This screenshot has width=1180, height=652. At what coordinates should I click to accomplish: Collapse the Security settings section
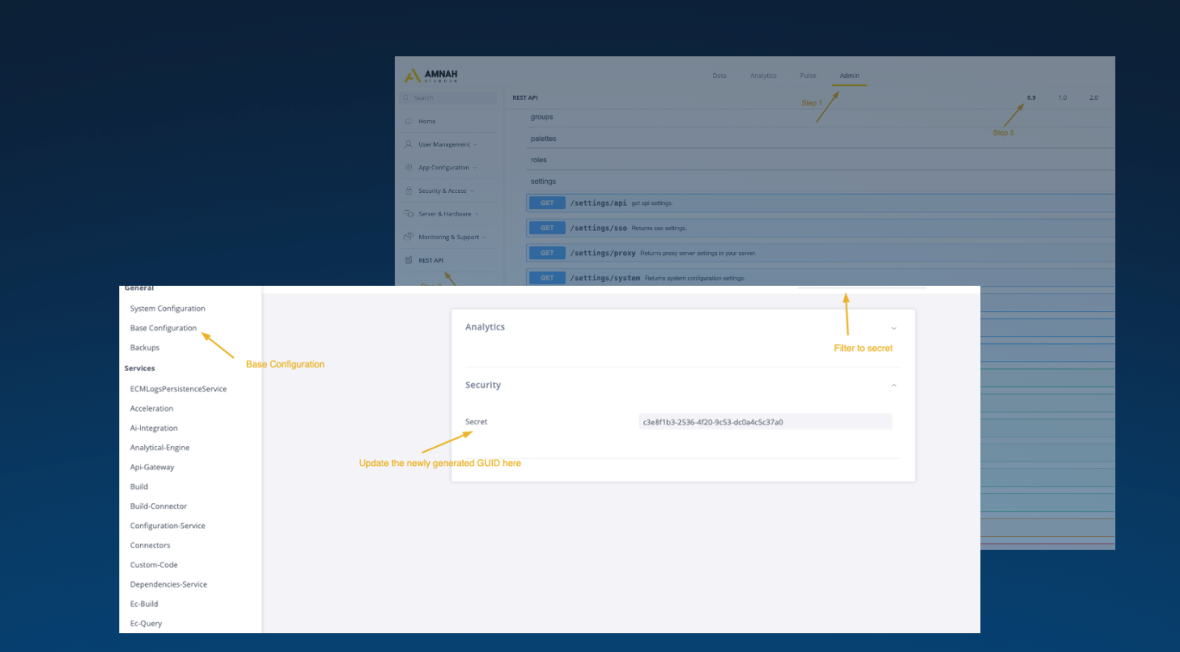895,384
